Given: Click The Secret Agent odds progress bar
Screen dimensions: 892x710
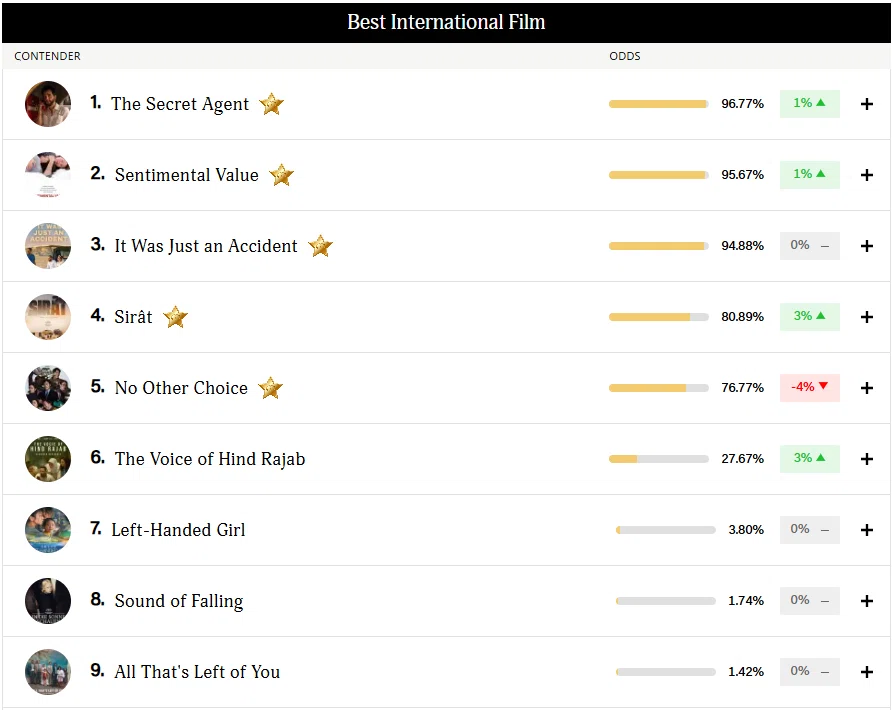Looking at the screenshot, I should pos(659,104).
